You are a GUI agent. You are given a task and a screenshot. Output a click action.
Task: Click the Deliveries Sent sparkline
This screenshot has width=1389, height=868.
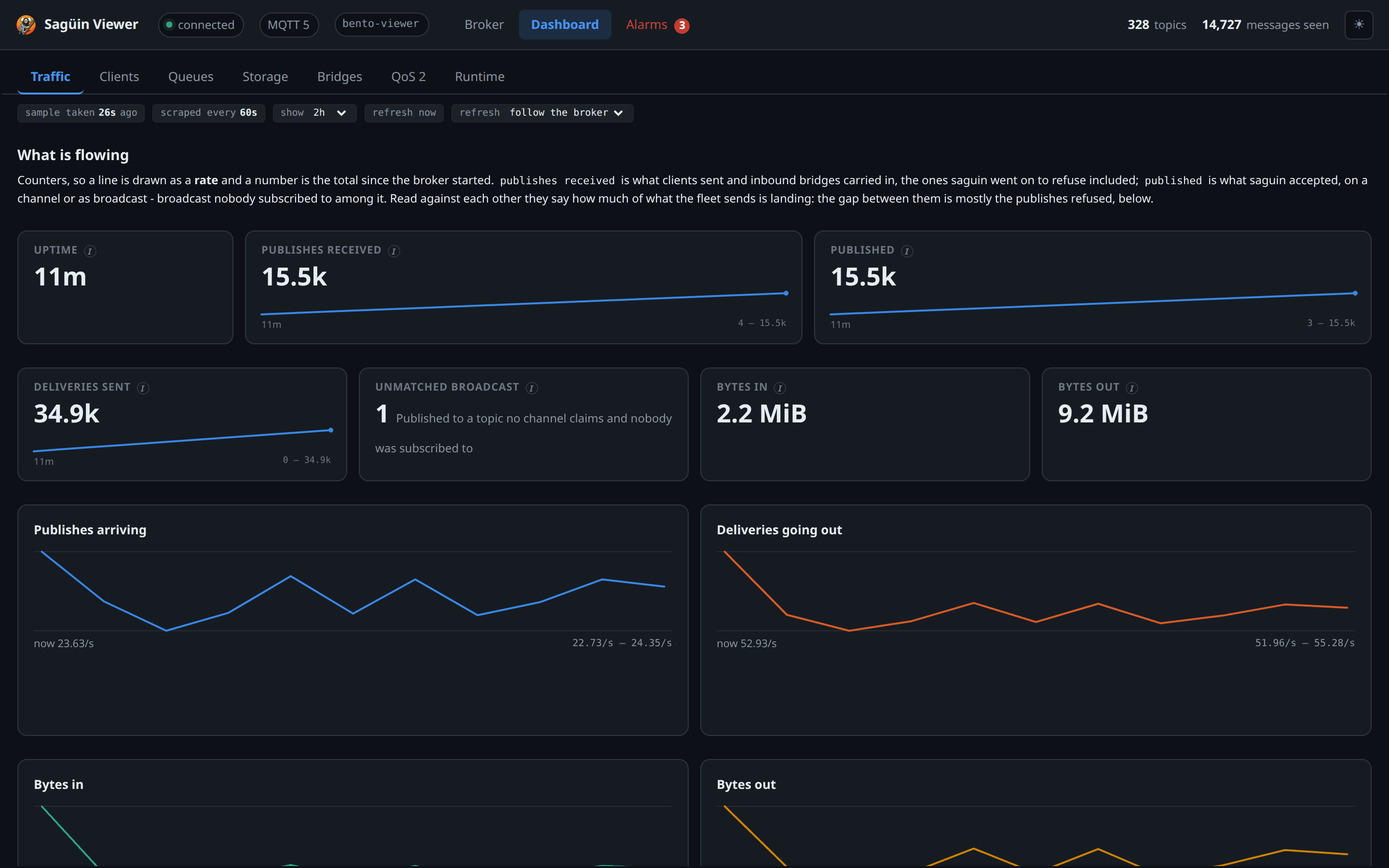182,440
